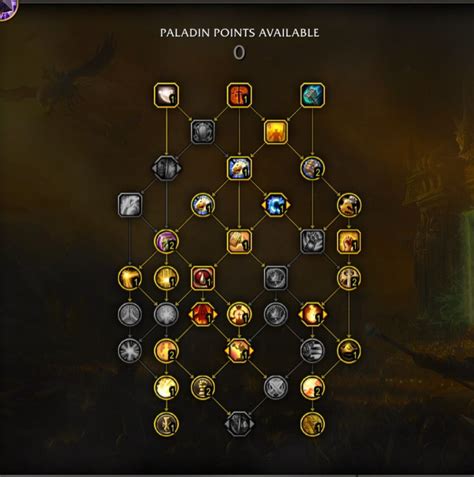This screenshot has height=477, width=474.
Task: Open the grey octagon choice node near top left
Action: (166, 168)
